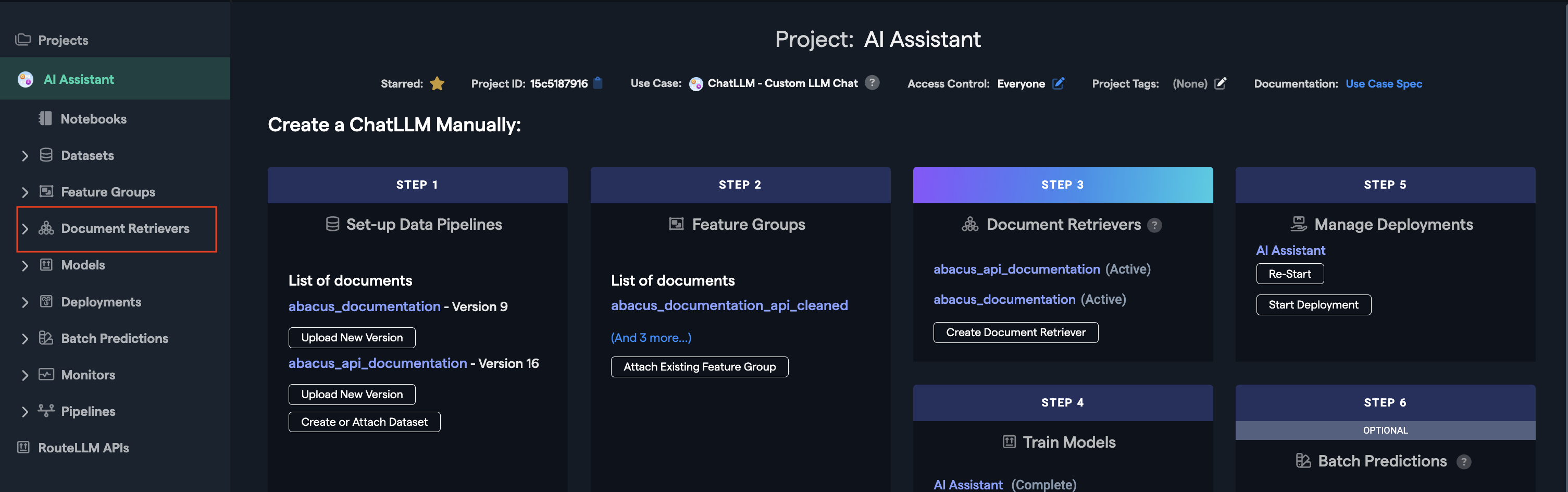The height and width of the screenshot is (492, 1568).
Task: Expand the Feature Groups sidebar section
Action: click(25, 192)
